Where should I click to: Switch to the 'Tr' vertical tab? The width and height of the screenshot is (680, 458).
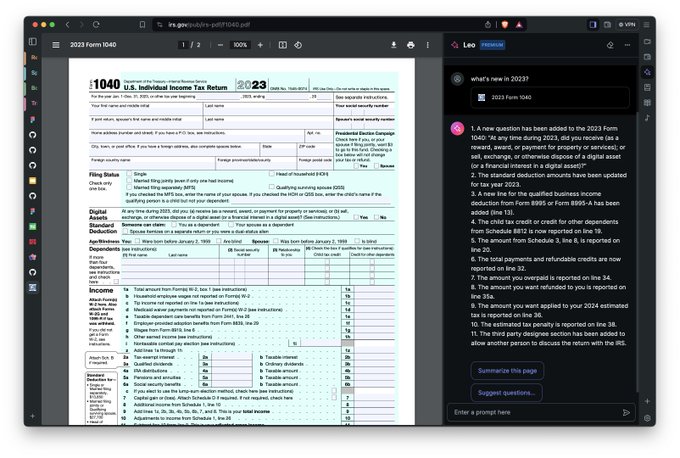33,103
